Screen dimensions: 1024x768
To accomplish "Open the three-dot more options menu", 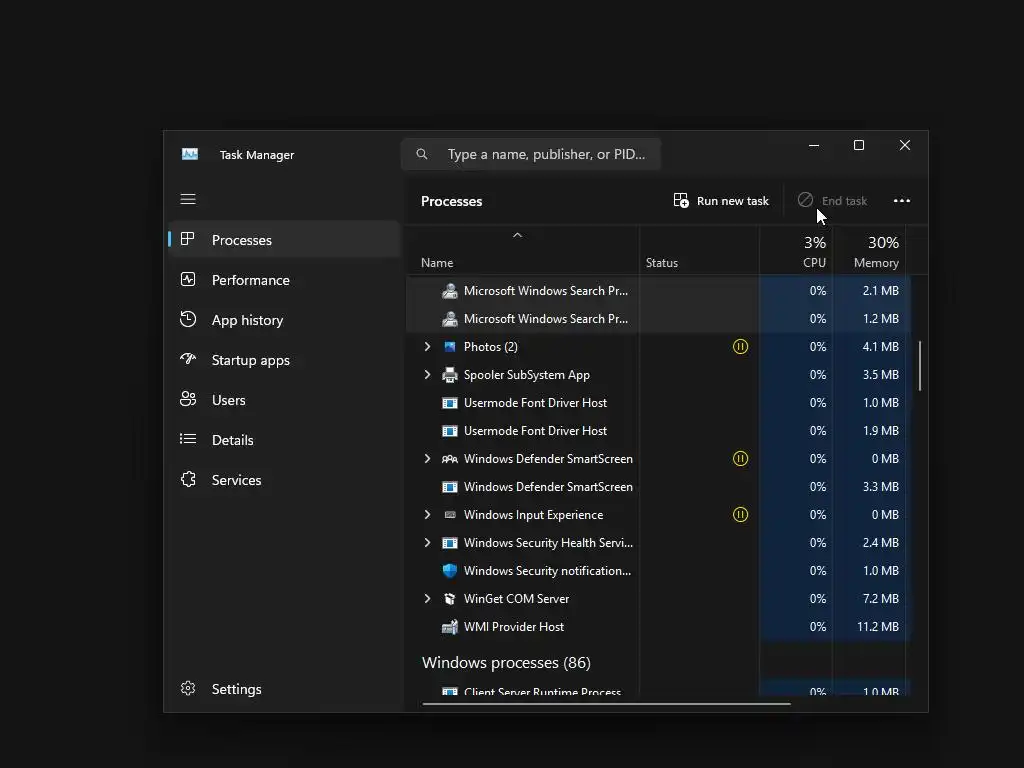I will 902,200.
